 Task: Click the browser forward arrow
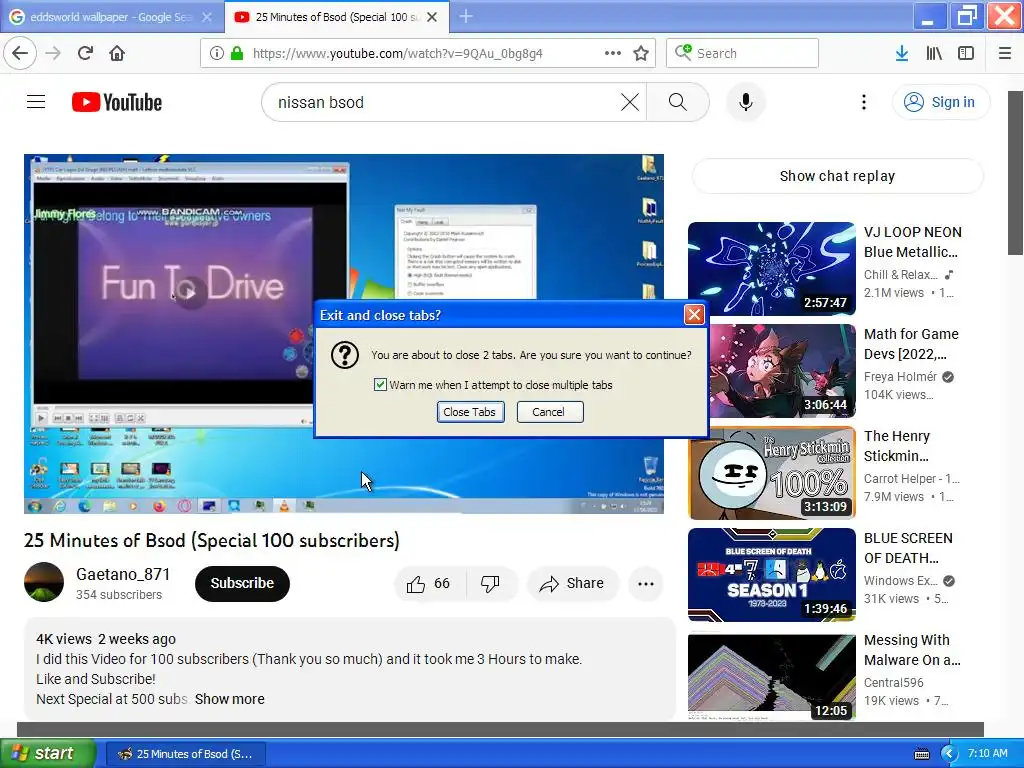tap(53, 53)
